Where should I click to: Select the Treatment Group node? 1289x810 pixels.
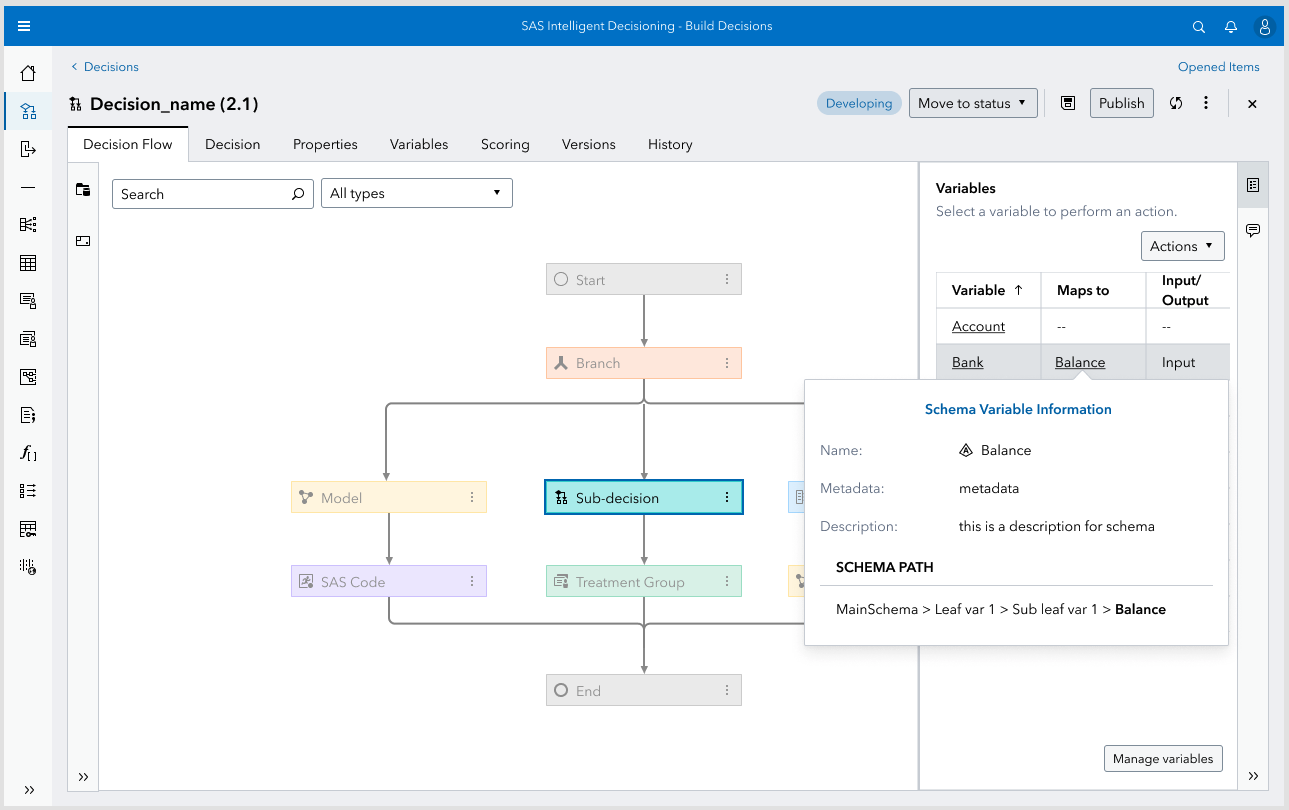point(644,582)
